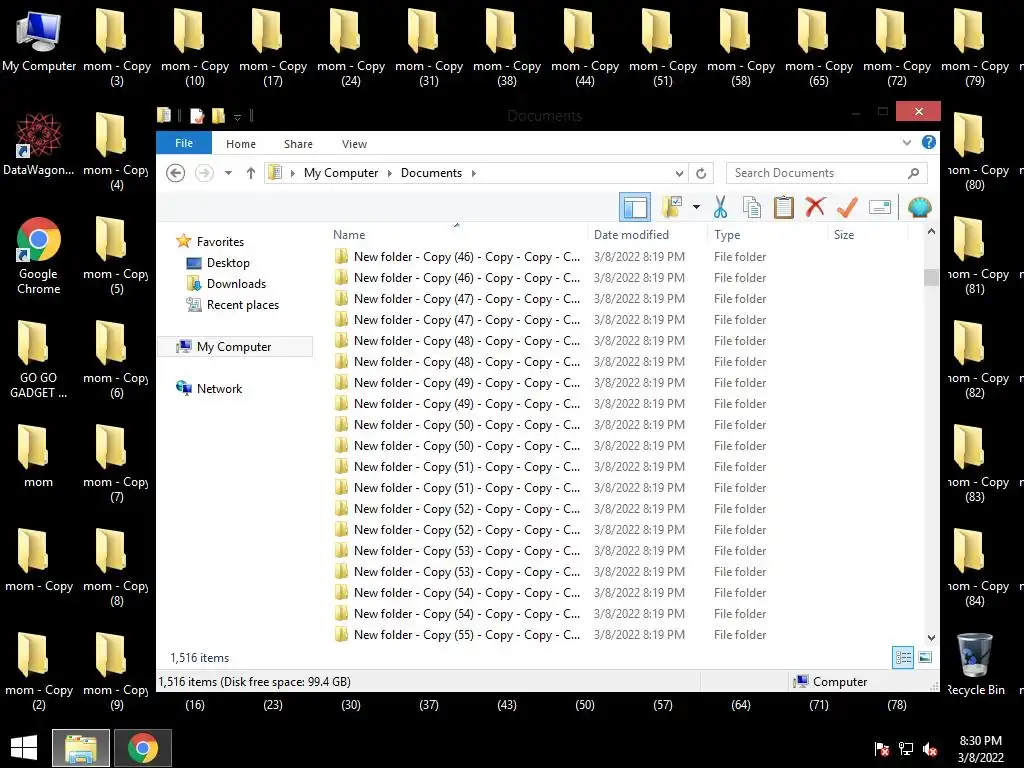Select Favorites in navigation pane
Image resolution: width=1024 pixels, height=768 pixels.
(210, 242)
